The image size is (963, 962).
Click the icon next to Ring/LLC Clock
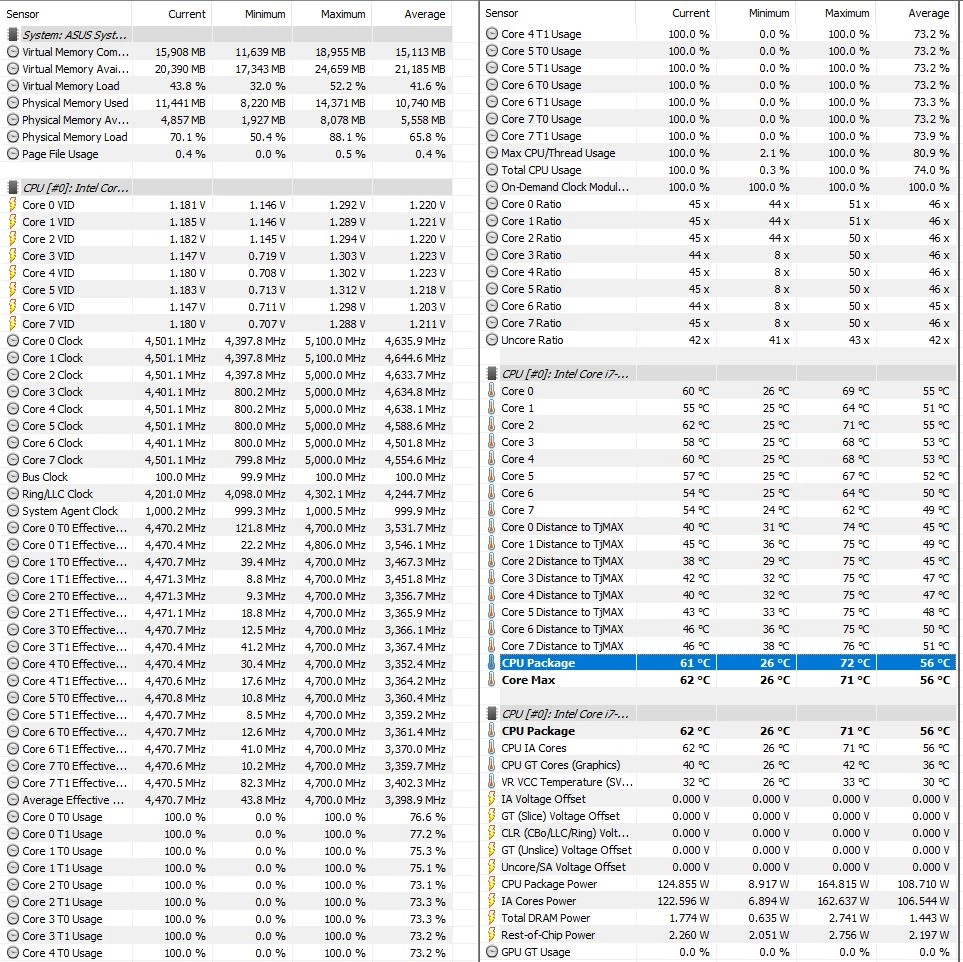point(12,493)
